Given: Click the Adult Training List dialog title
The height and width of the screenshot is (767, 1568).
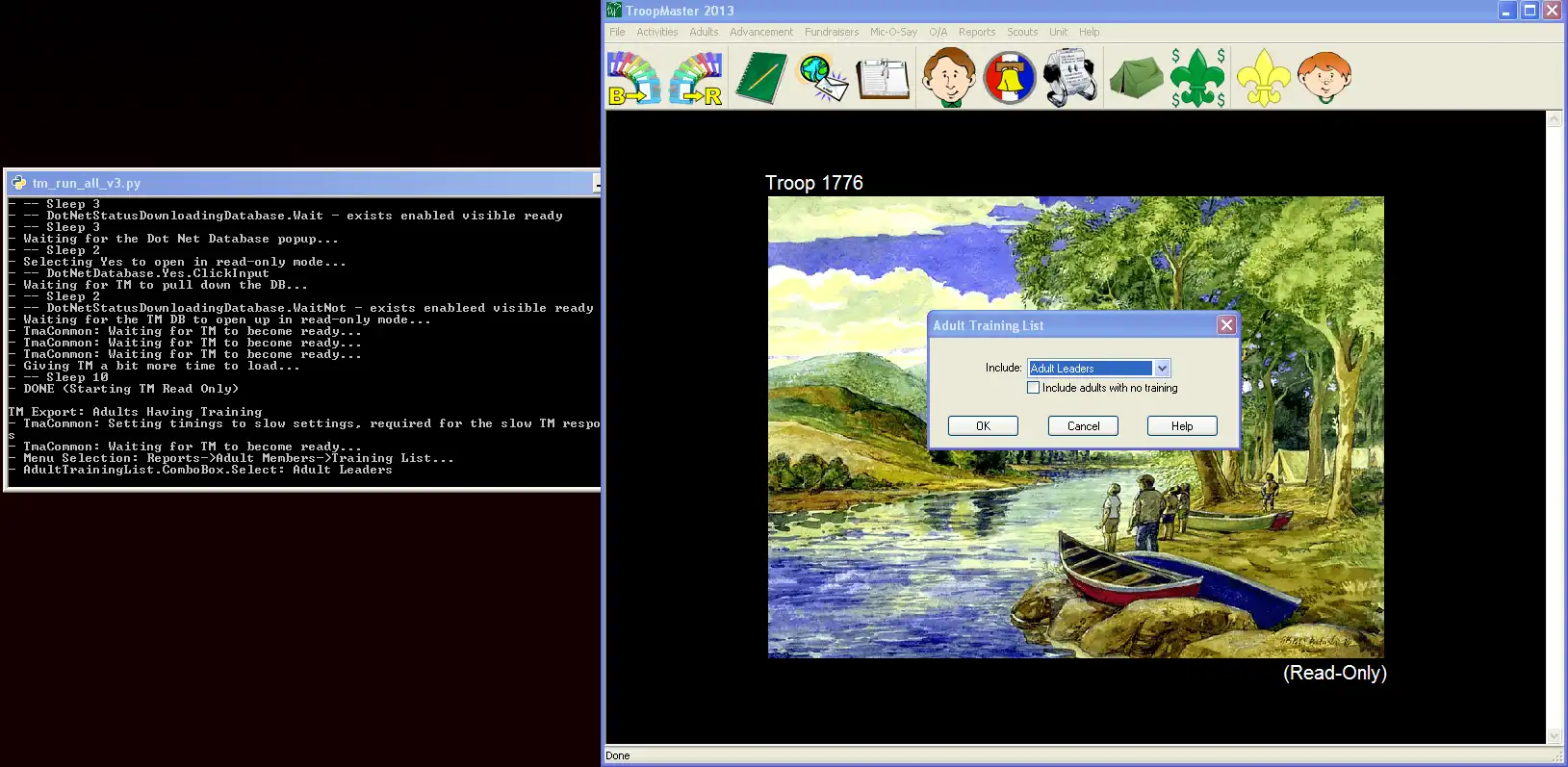Looking at the screenshot, I should [988, 325].
